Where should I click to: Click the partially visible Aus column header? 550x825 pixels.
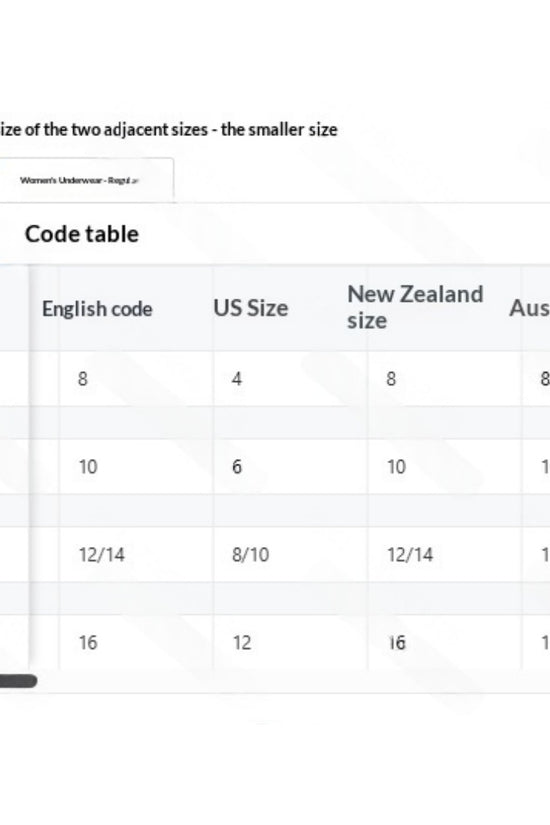click(x=529, y=308)
